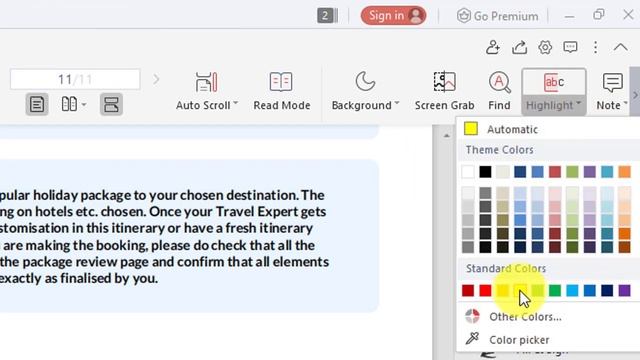
Task: Pick purple theme color in top row
Action: pos(589,172)
